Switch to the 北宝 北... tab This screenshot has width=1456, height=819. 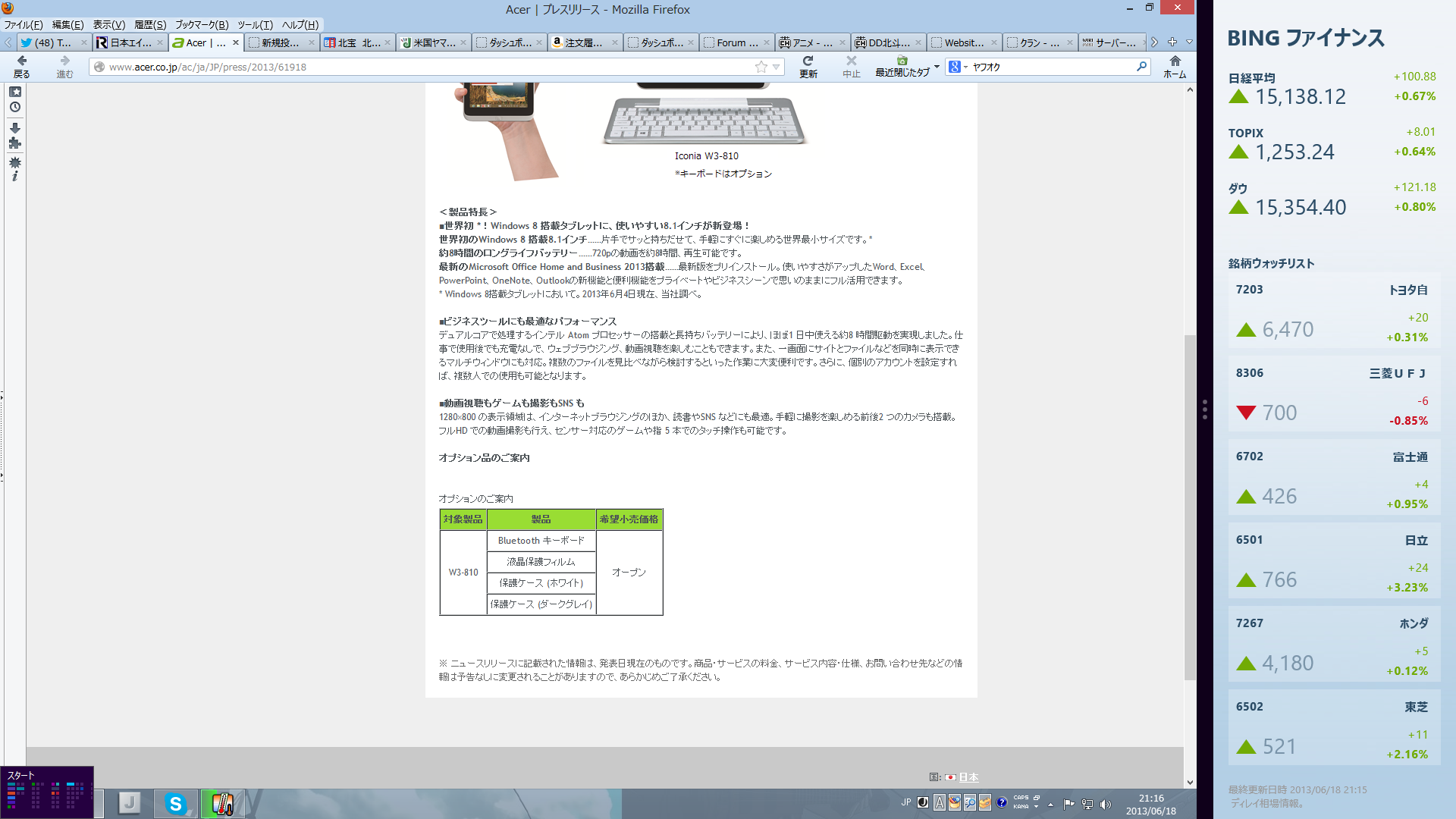(x=357, y=42)
